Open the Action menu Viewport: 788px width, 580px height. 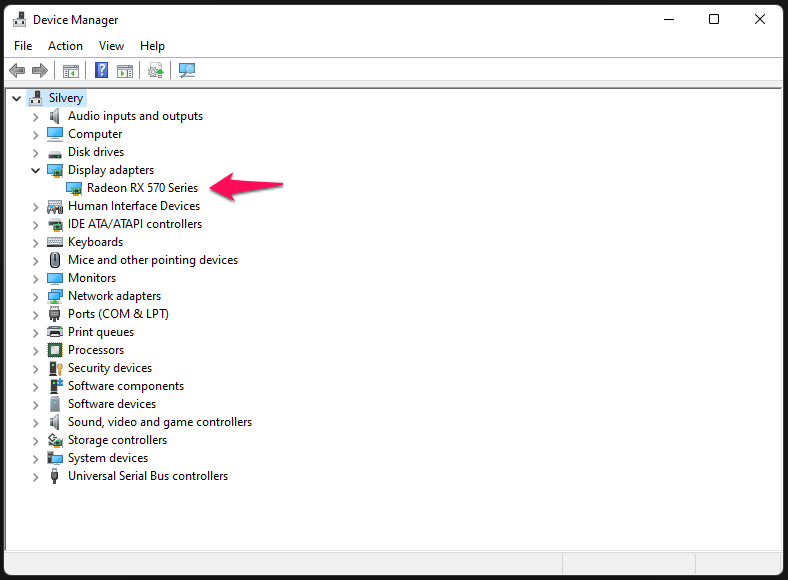(x=65, y=46)
